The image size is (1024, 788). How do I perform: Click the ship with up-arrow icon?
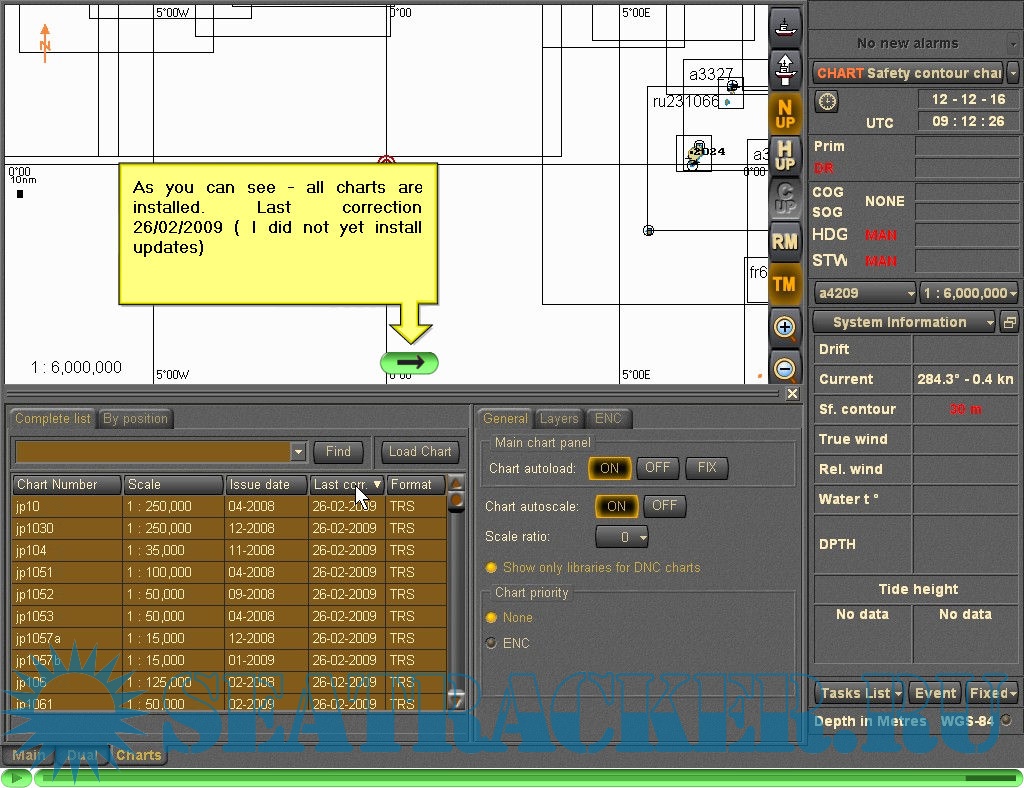pyautogui.click(x=785, y=69)
